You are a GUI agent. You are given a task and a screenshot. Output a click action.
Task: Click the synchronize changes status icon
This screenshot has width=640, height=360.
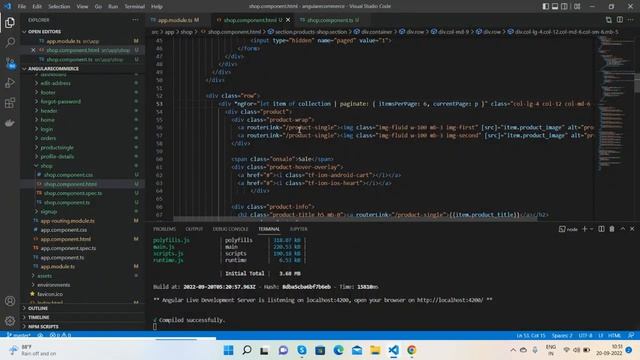pyautogui.click(x=40, y=335)
